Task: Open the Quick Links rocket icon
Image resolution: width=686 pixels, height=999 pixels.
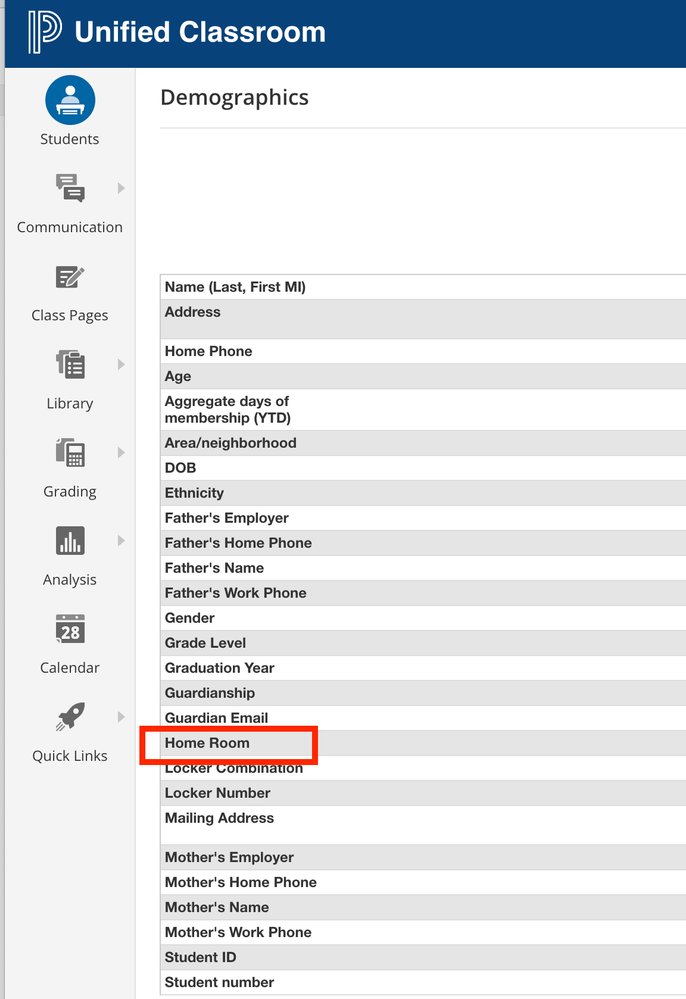Action: [70, 717]
